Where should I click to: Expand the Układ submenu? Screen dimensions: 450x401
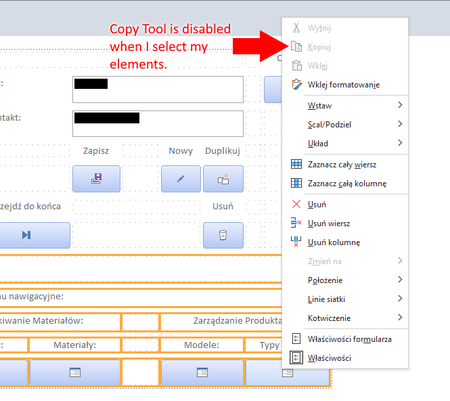tap(400, 143)
